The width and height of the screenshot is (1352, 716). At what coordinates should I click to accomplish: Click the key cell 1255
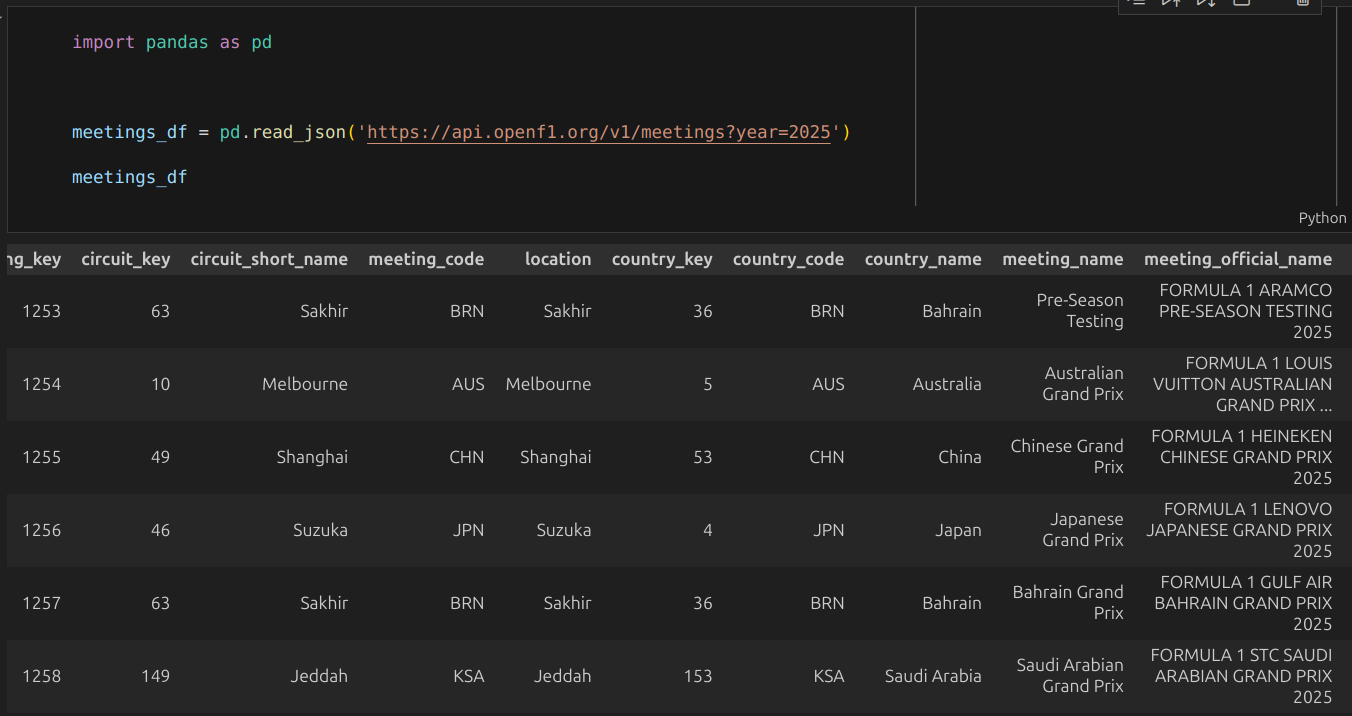(x=42, y=457)
